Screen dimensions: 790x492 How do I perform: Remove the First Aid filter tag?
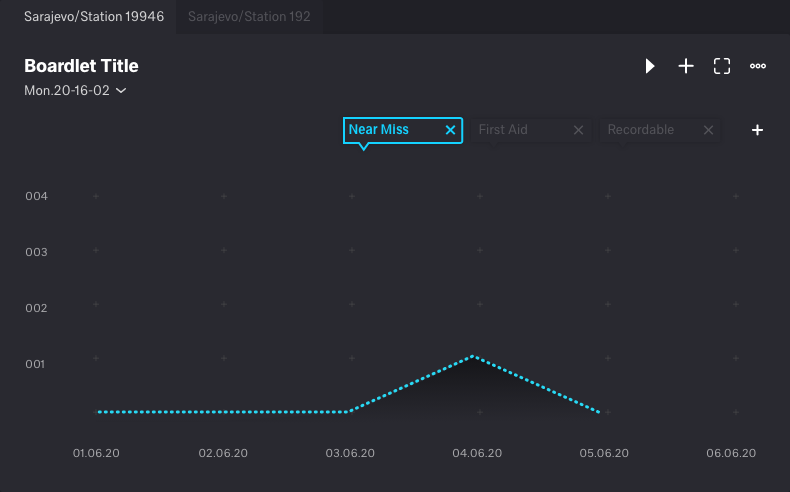point(578,130)
